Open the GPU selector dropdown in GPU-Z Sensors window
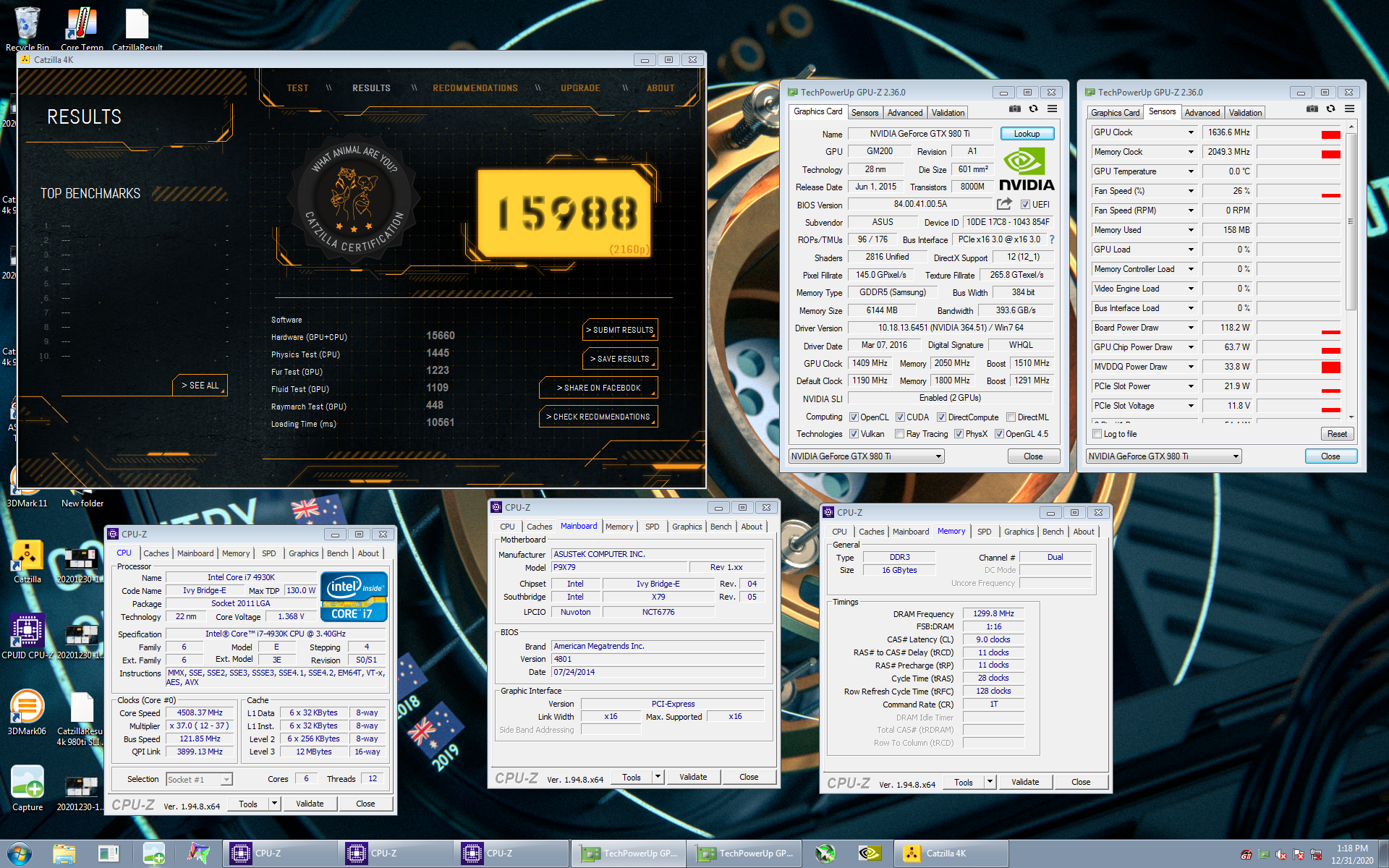This screenshot has width=1389, height=868. coord(1164,456)
